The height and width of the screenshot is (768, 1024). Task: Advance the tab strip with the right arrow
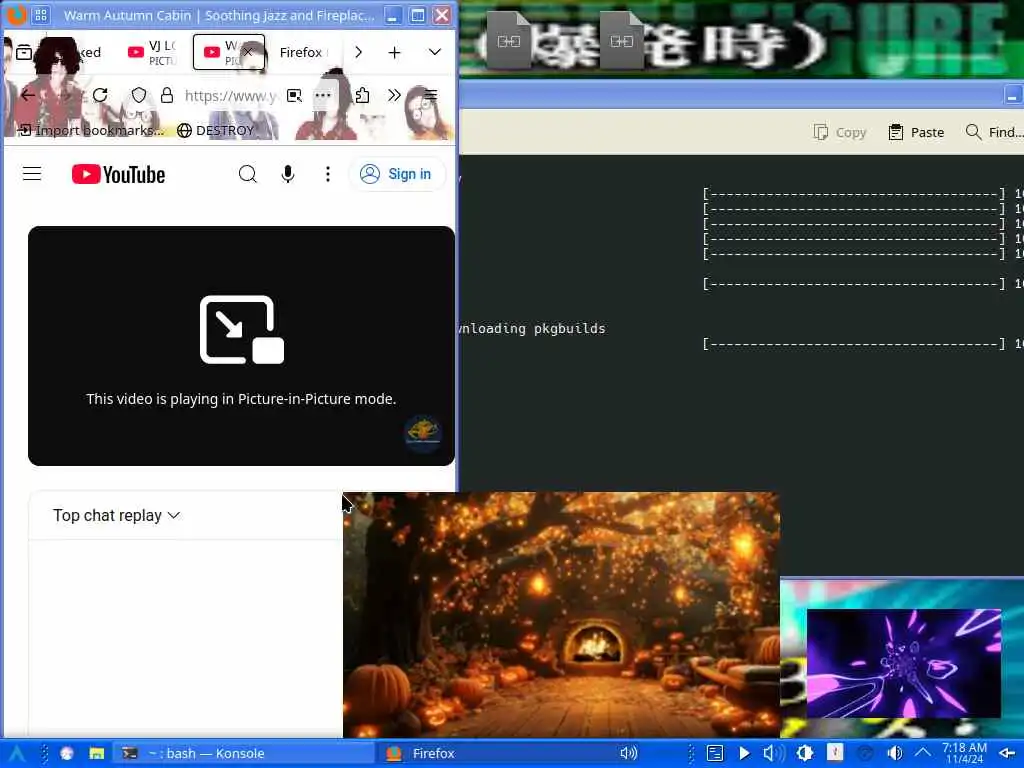pyautogui.click(x=359, y=52)
